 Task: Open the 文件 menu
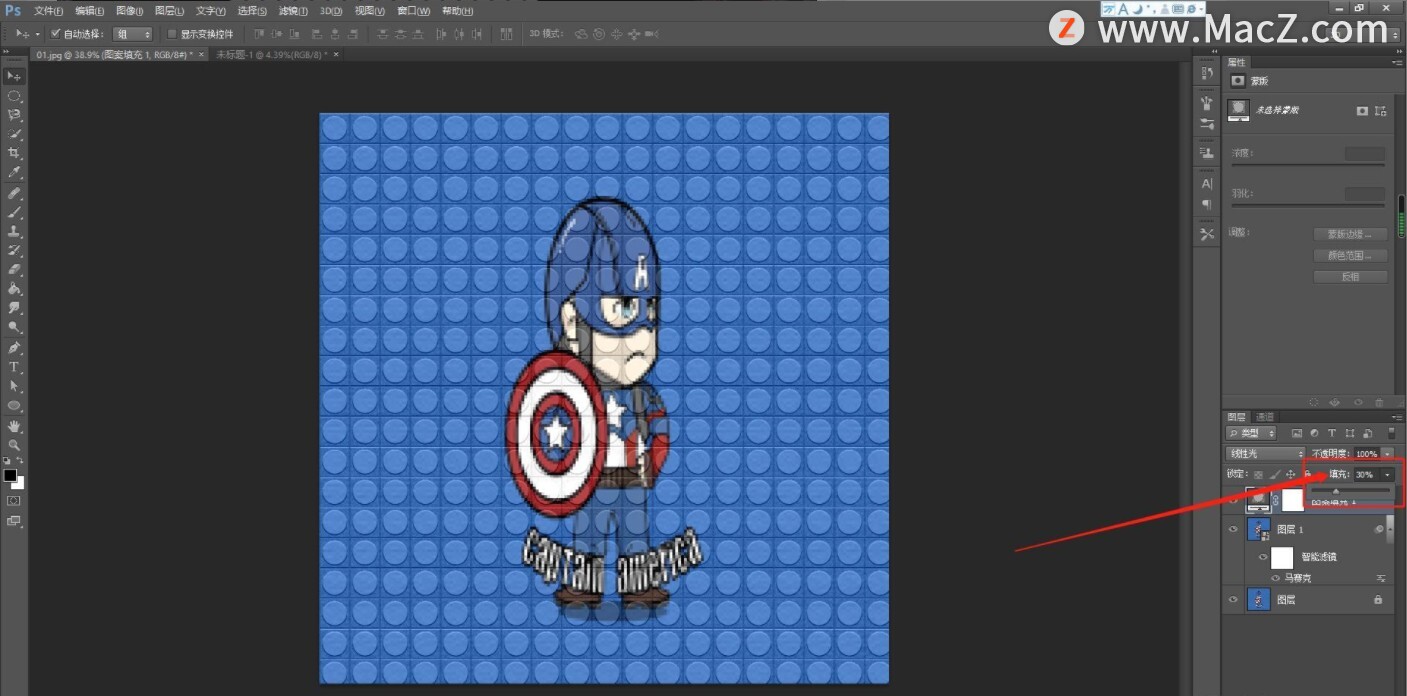pos(48,11)
